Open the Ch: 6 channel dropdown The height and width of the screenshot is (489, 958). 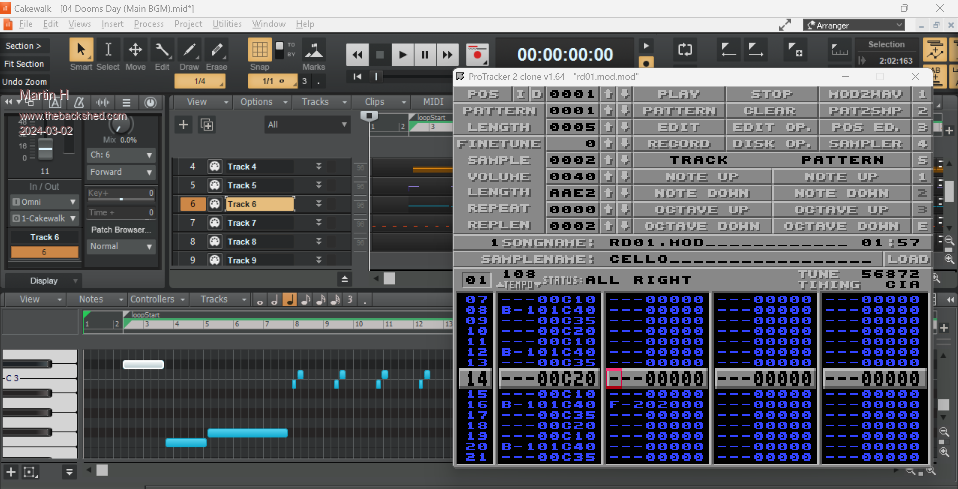point(120,155)
